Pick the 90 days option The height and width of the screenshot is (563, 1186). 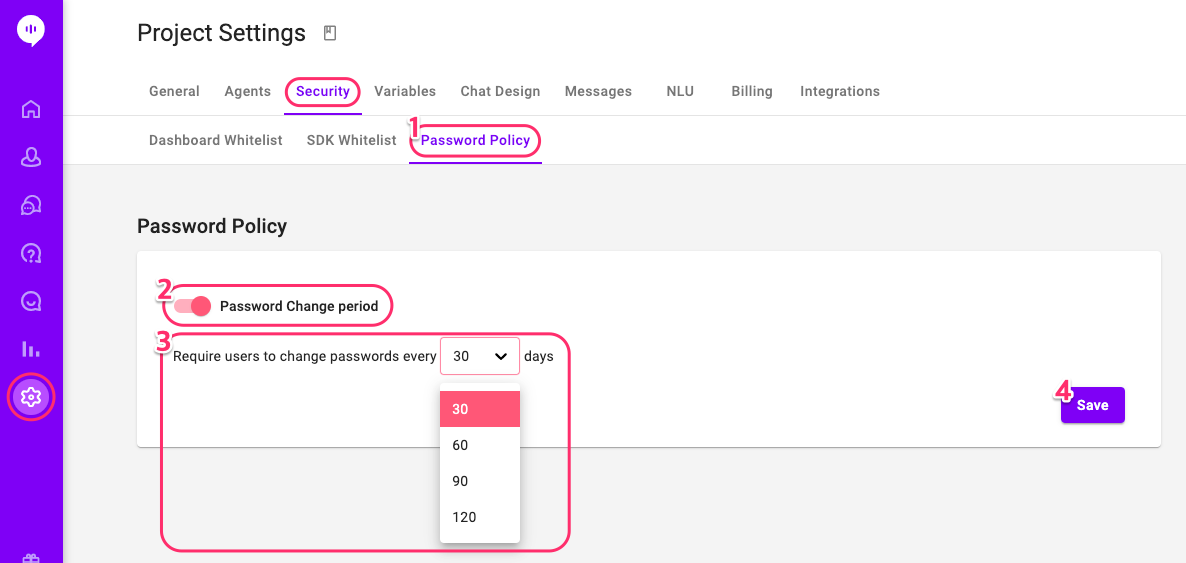[x=480, y=481]
